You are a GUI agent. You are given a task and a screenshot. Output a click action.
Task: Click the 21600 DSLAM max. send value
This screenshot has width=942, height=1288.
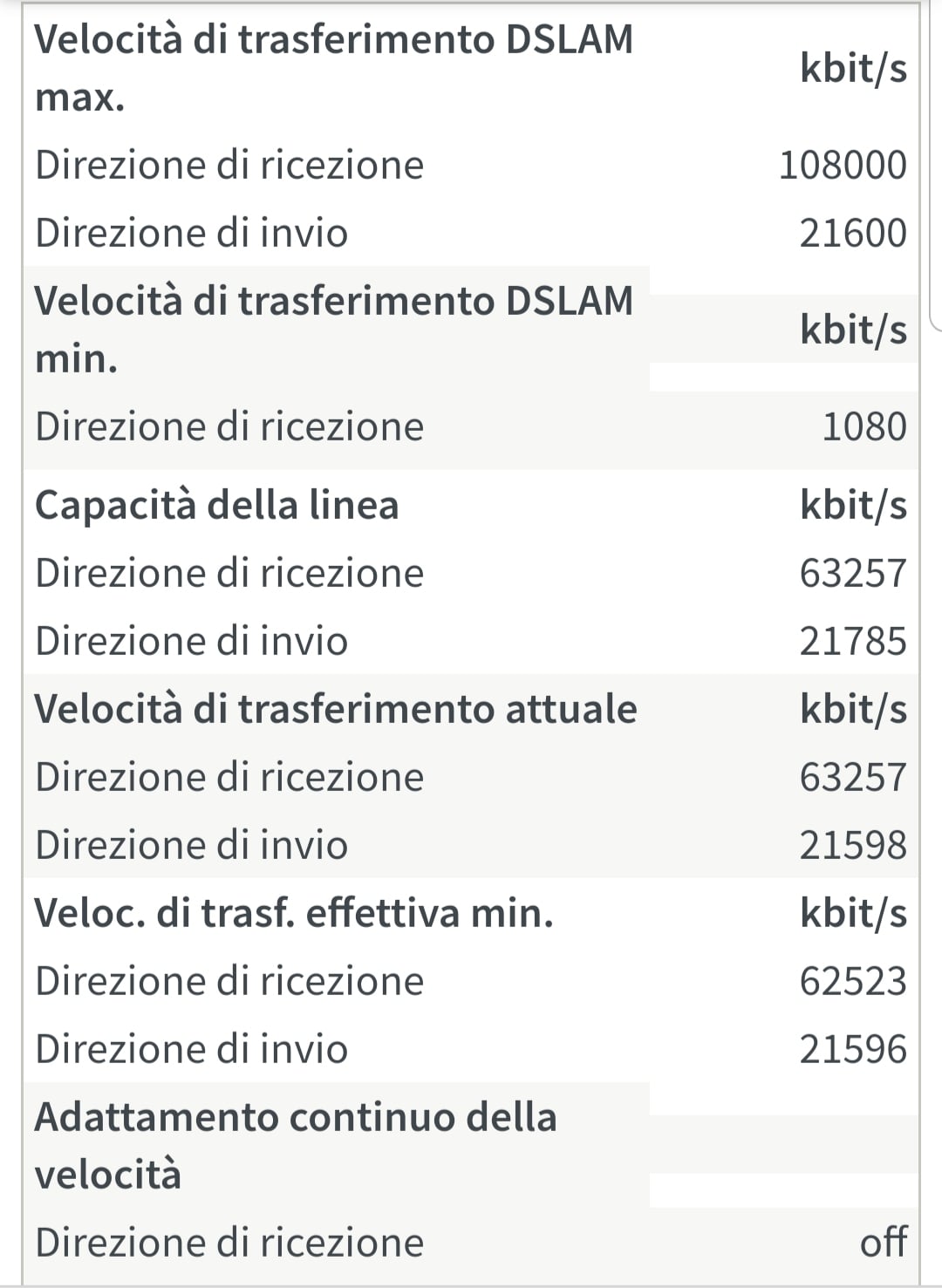point(852,234)
